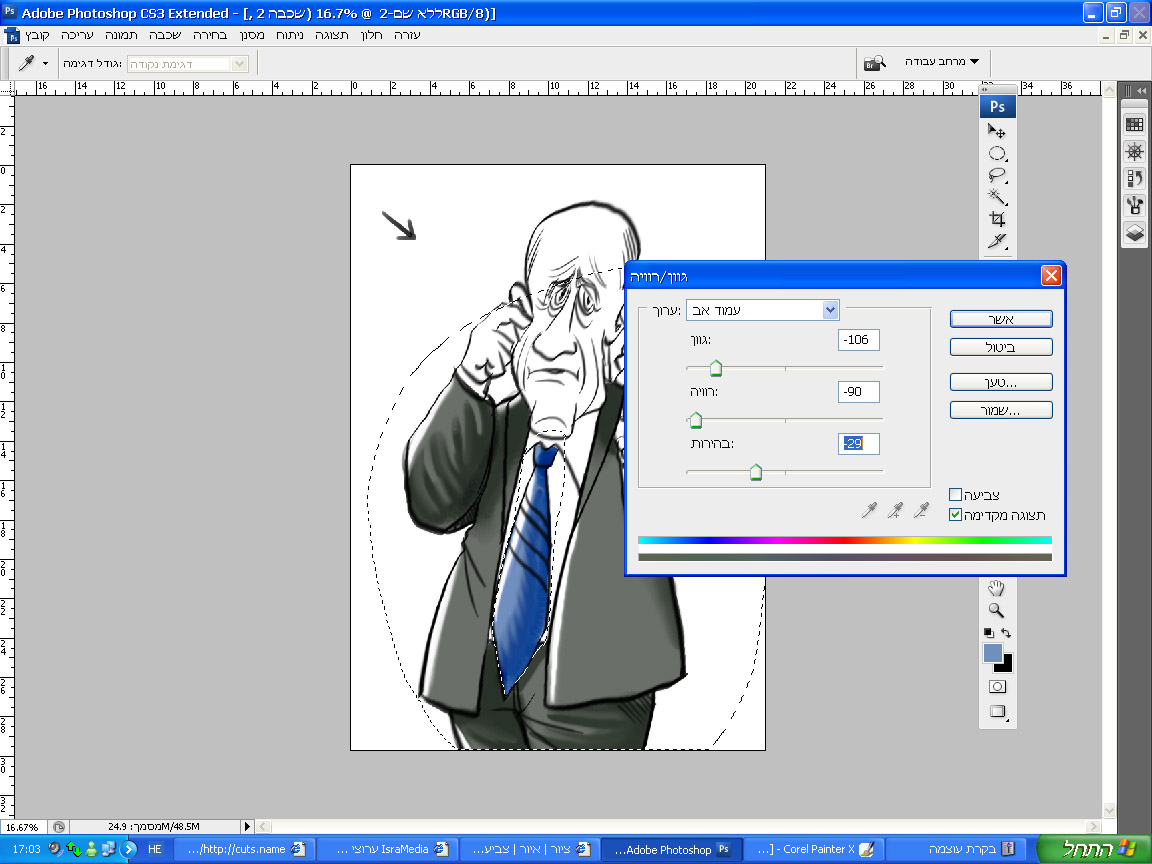Open the חלון (Window) menu
The image size is (1152, 864).
coord(372,35)
